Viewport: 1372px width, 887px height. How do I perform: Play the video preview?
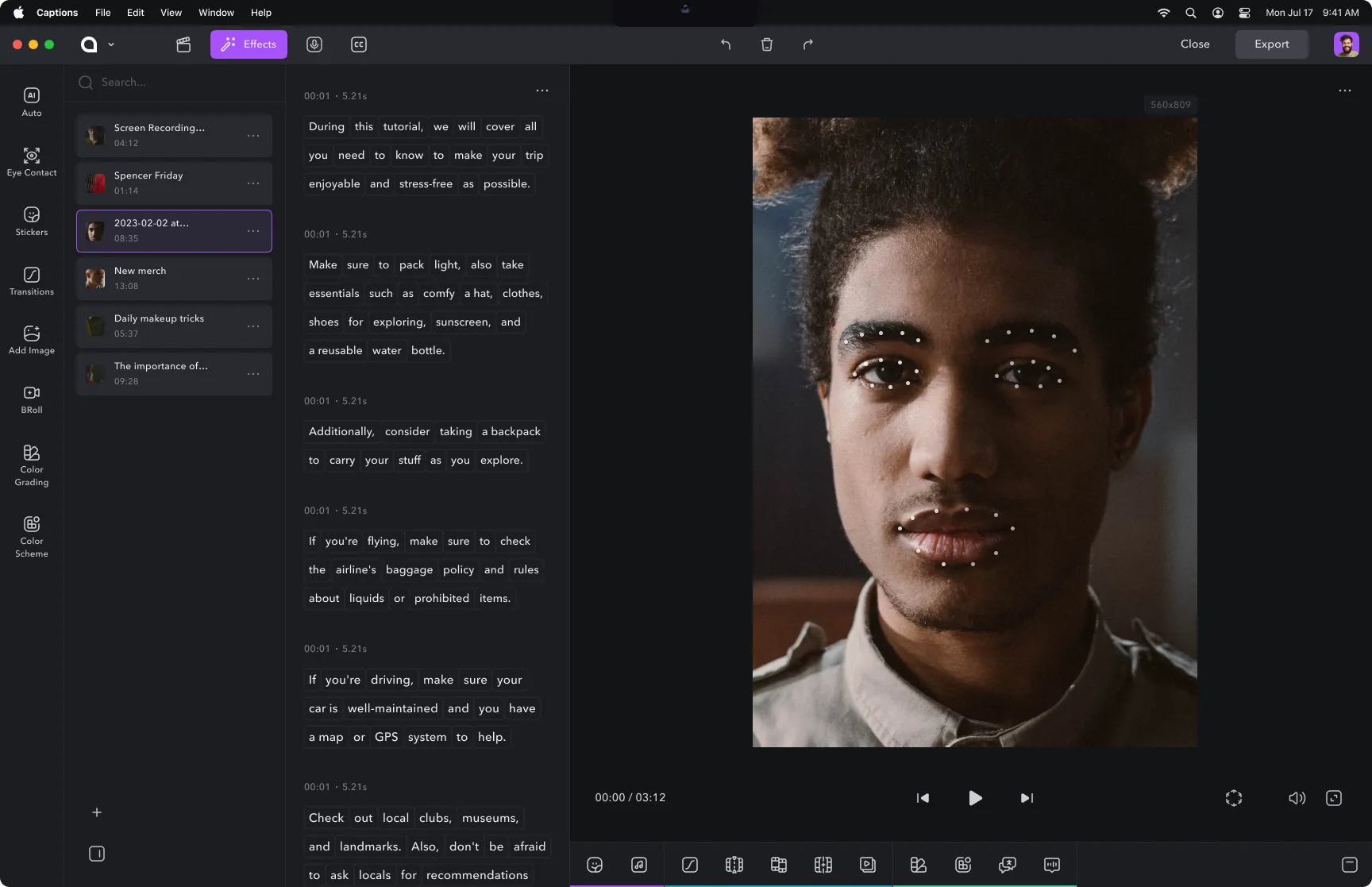(x=975, y=798)
